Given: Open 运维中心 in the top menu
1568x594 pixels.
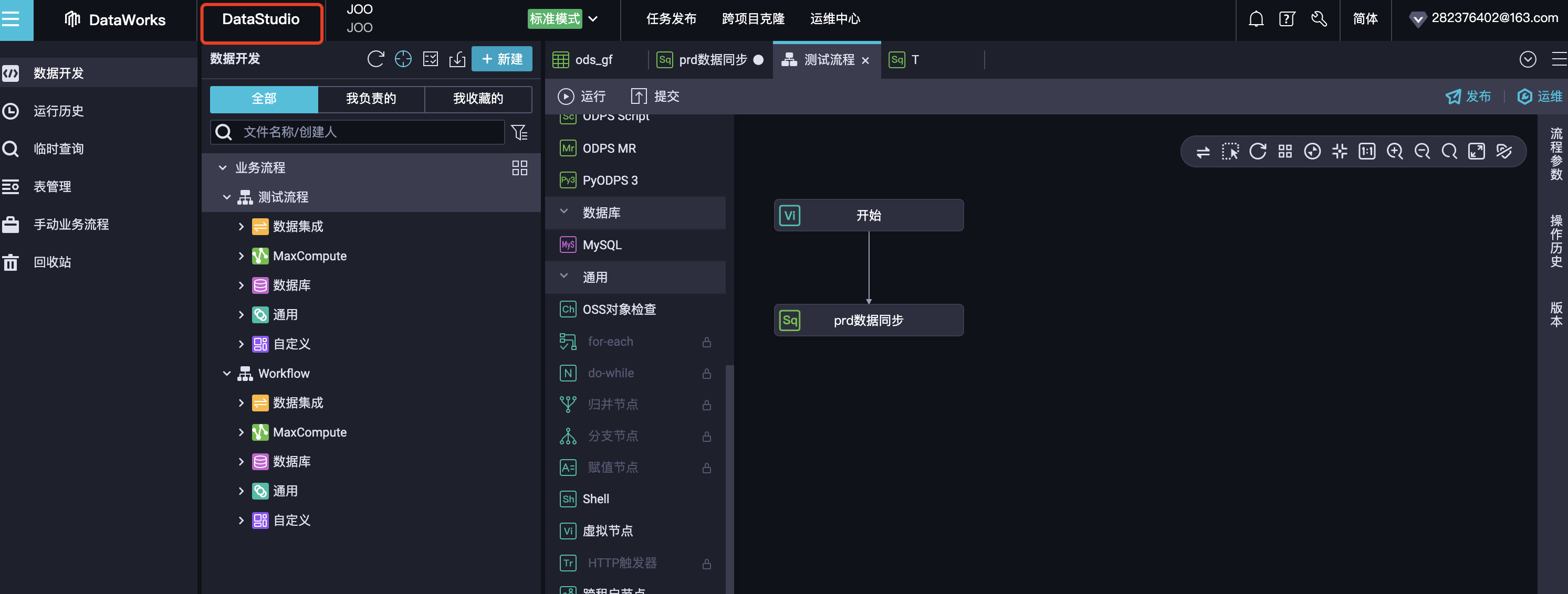Looking at the screenshot, I should coord(834,19).
